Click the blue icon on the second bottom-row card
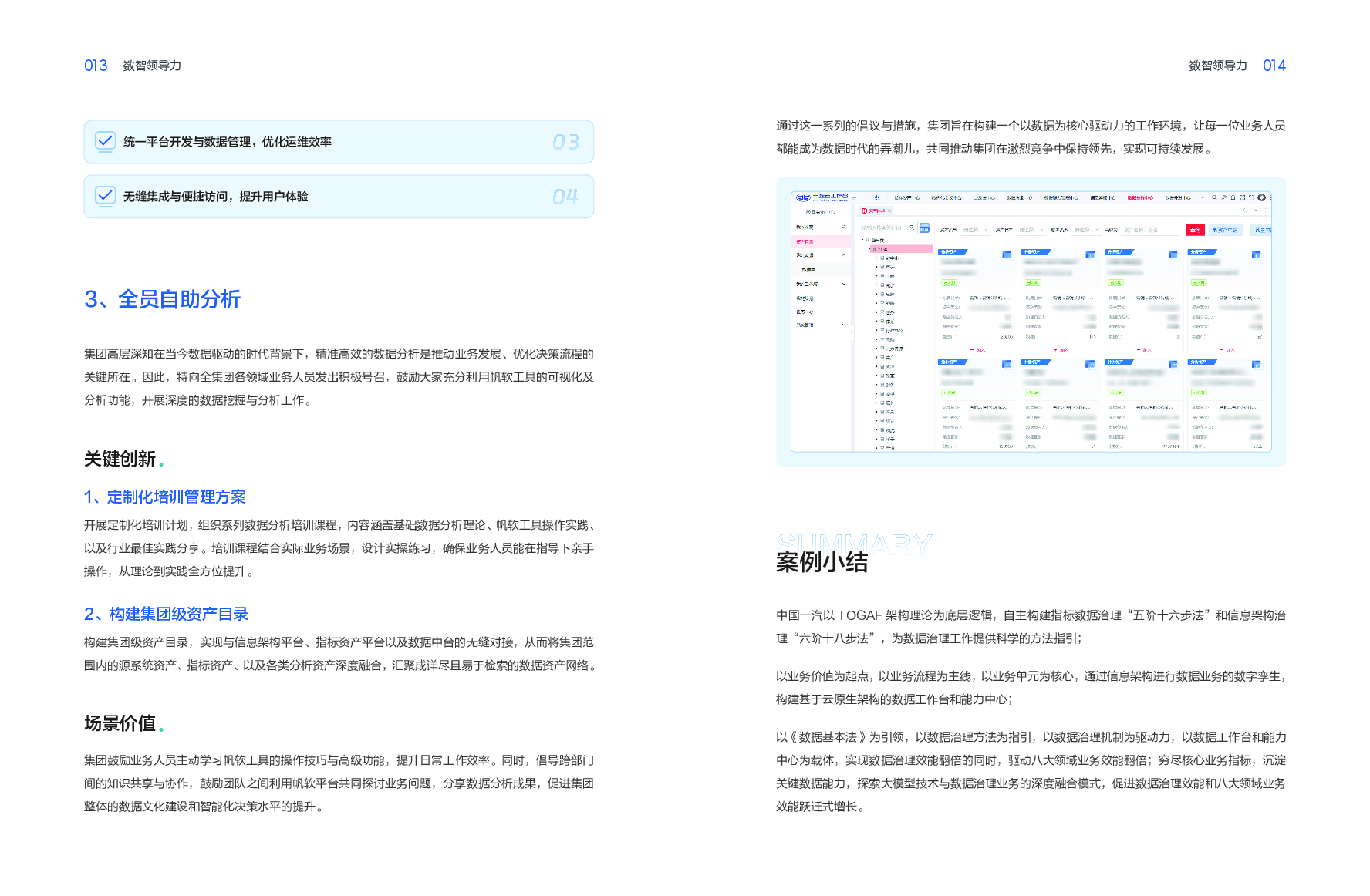 [1090, 363]
